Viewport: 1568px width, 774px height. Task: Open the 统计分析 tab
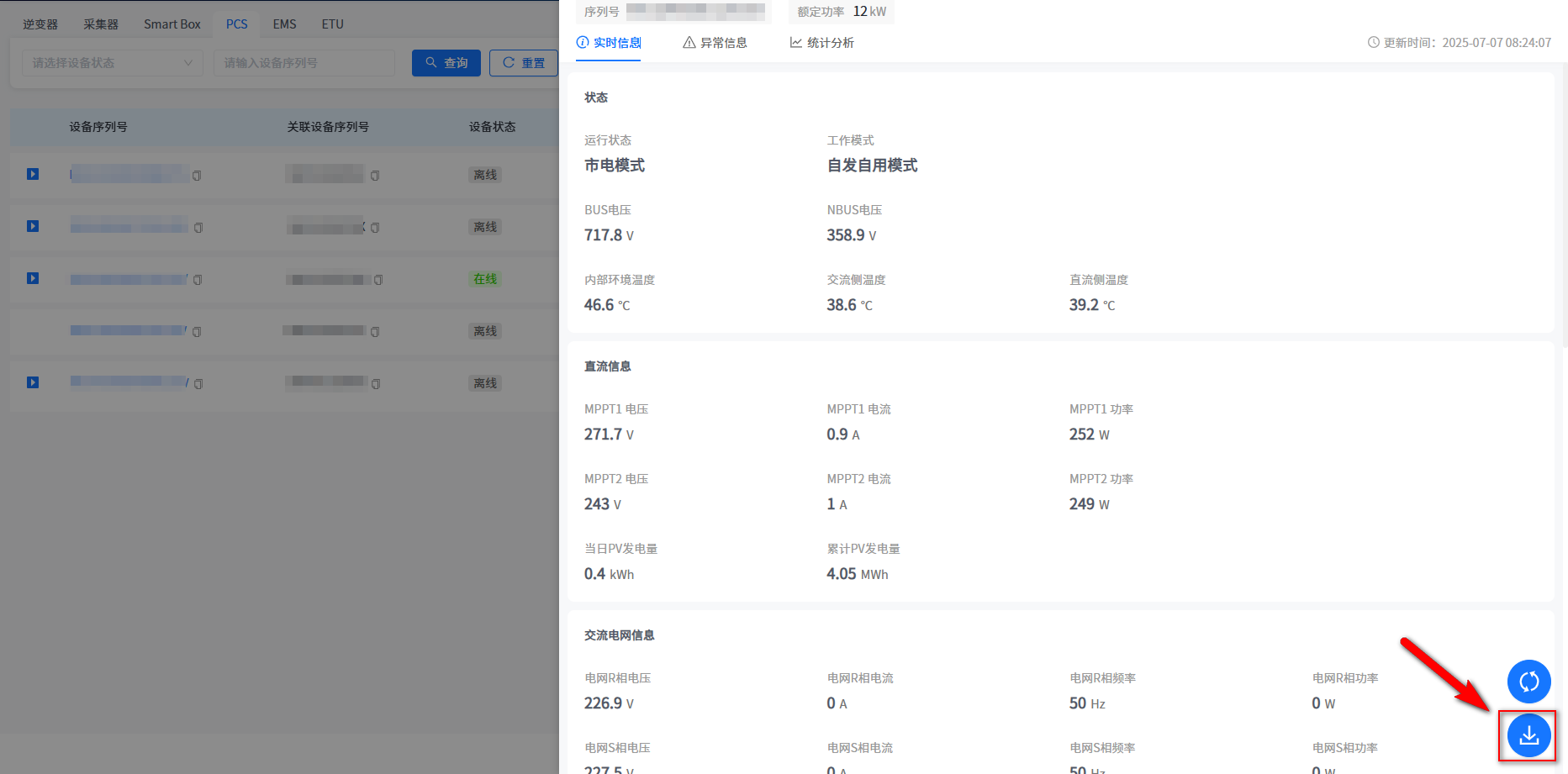click(x=821, y=43)
